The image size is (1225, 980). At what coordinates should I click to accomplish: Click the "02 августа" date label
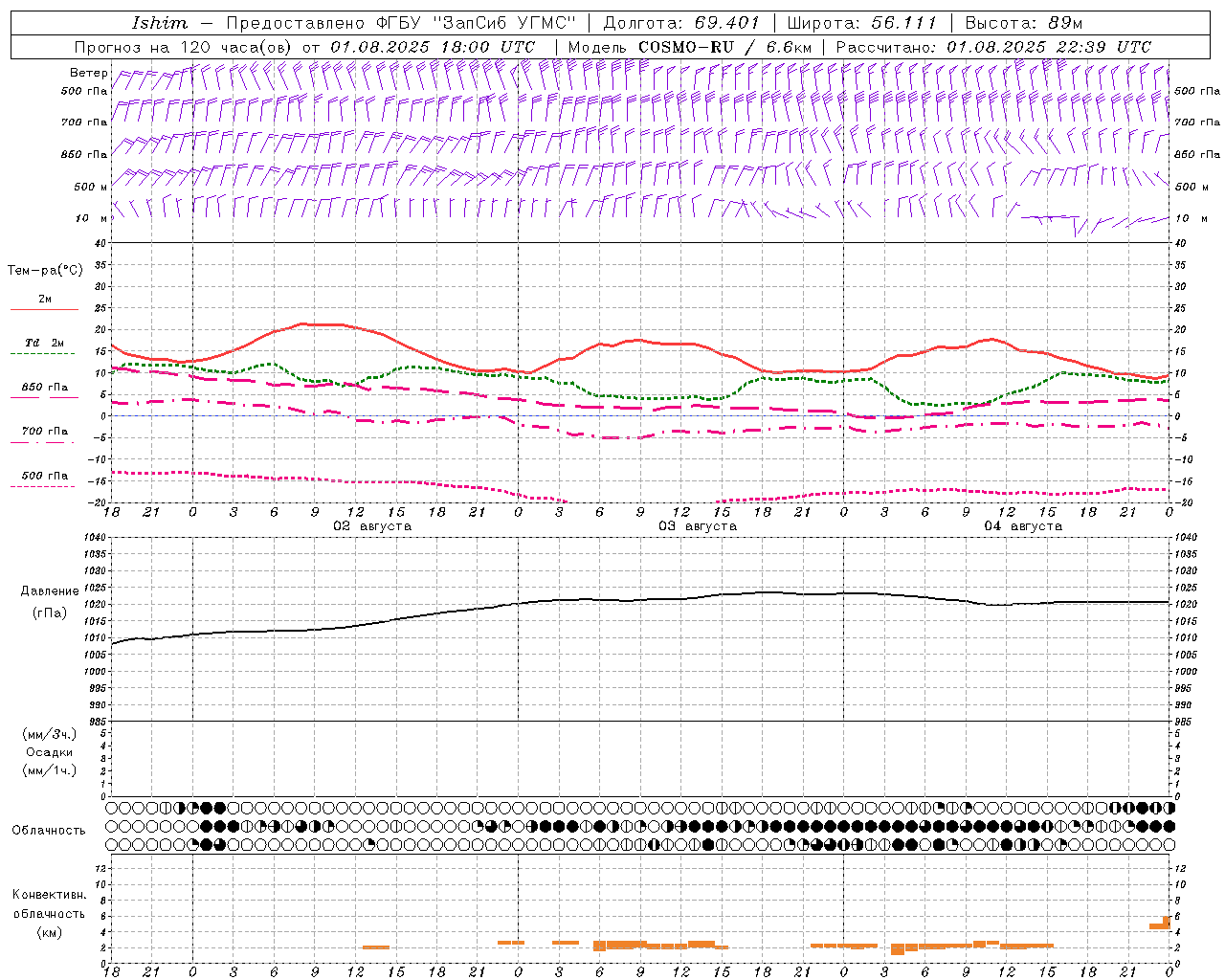click(x=372, y=526)
